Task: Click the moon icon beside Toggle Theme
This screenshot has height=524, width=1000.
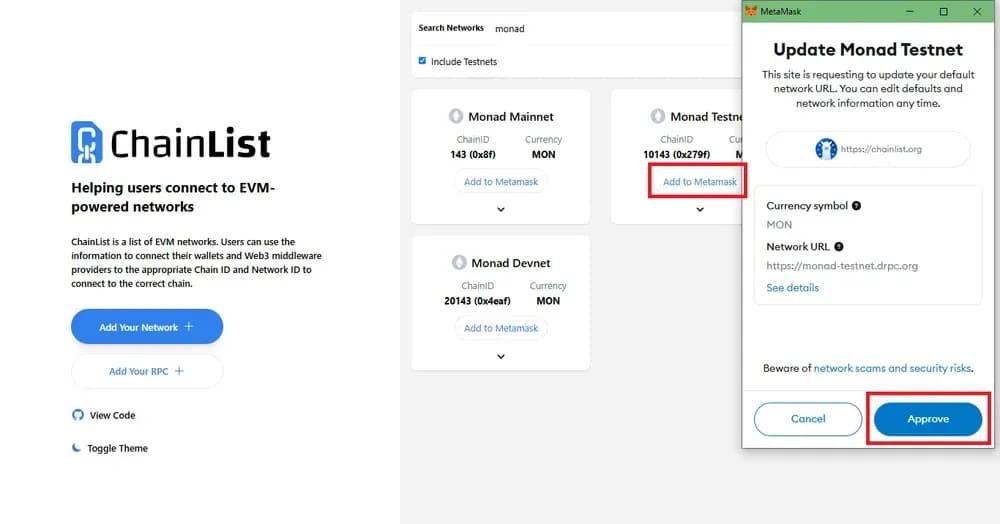Action: tap(77, 448)
